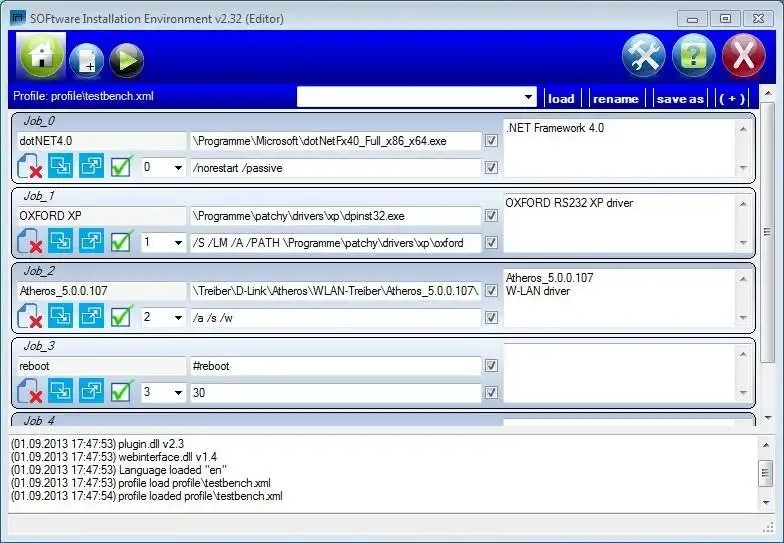Delete Job_1 with the red X file icon
Viewport: 784px width, 543px height.
(30, 241)
